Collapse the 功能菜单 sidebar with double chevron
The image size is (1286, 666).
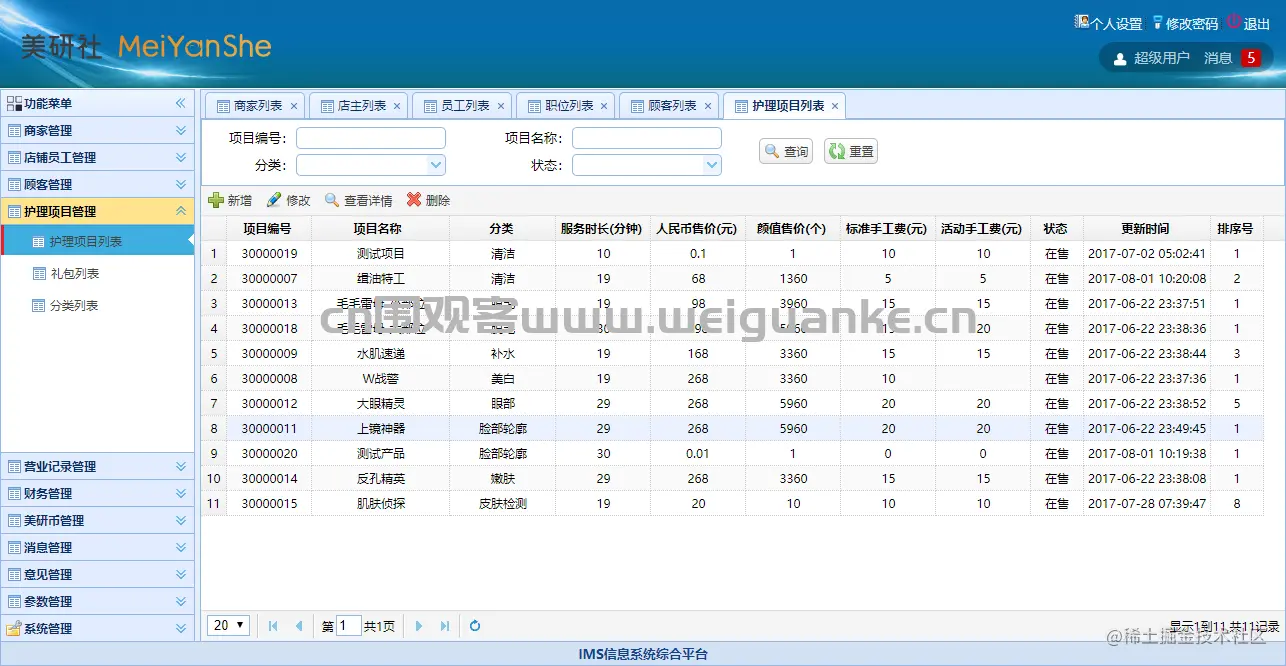click(x=181, y=103)
